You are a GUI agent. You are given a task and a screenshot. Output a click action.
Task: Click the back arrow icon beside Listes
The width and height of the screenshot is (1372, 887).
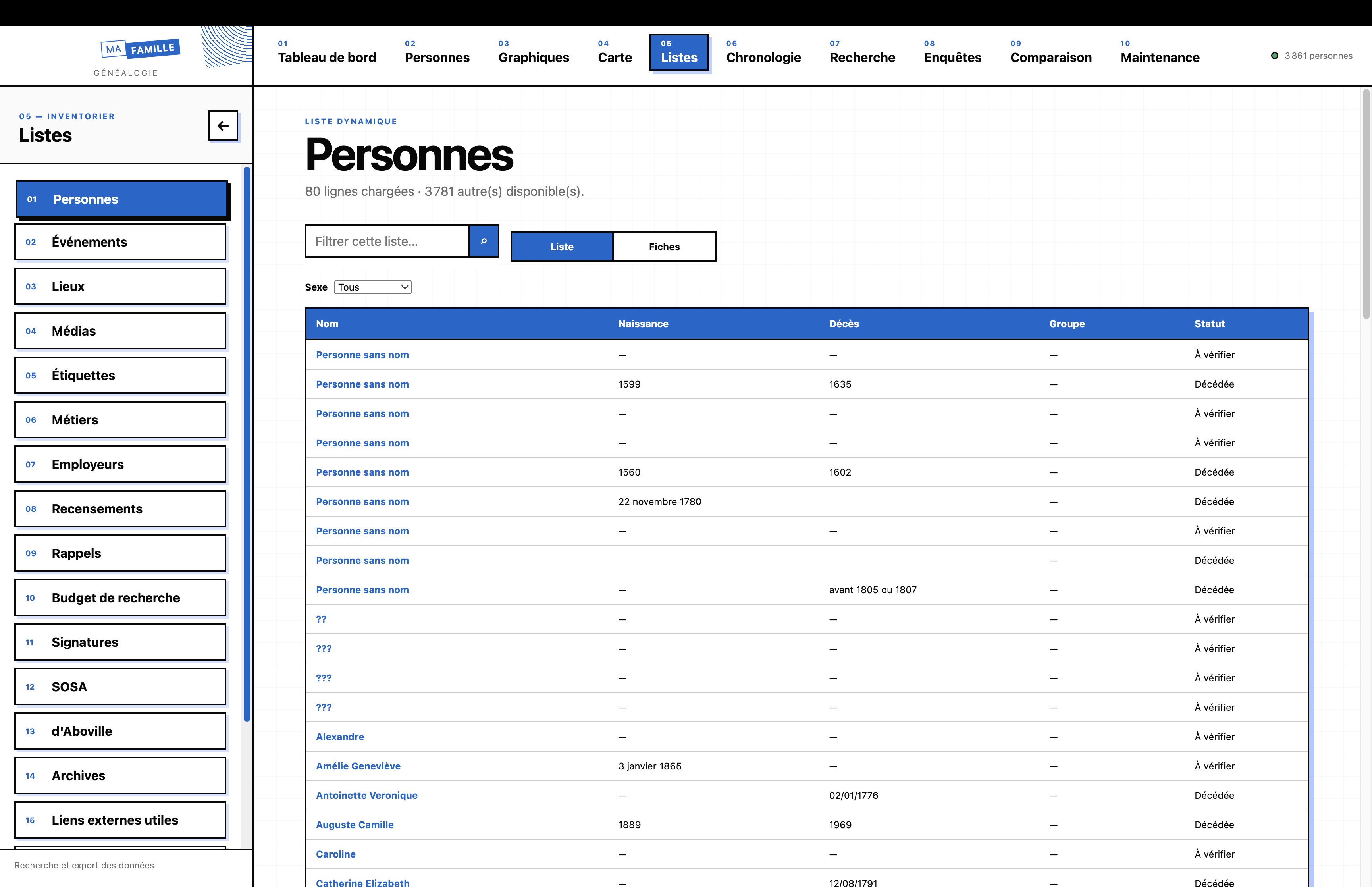click(x=223, y=125)
